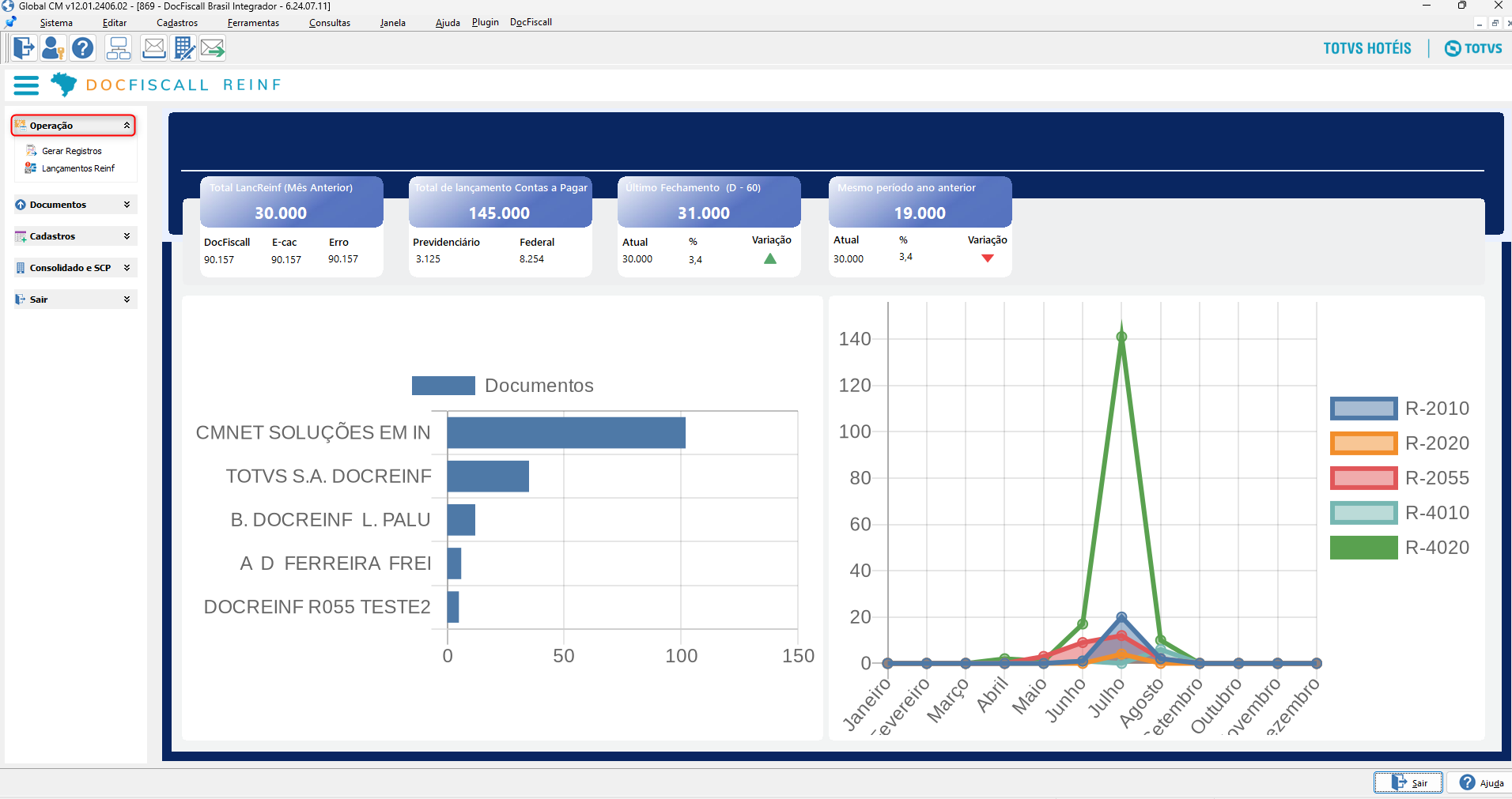Select Gerar Registros in the sidebar
The image size is (1512, 799).
coord(71,151)
